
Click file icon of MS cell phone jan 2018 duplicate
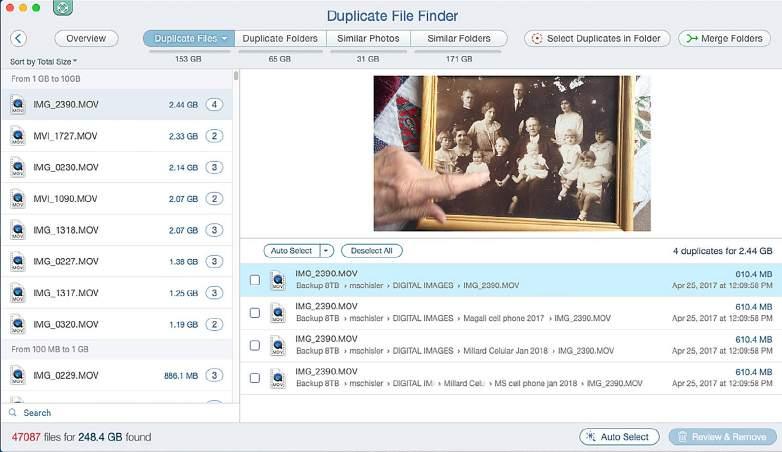(278, 378)
